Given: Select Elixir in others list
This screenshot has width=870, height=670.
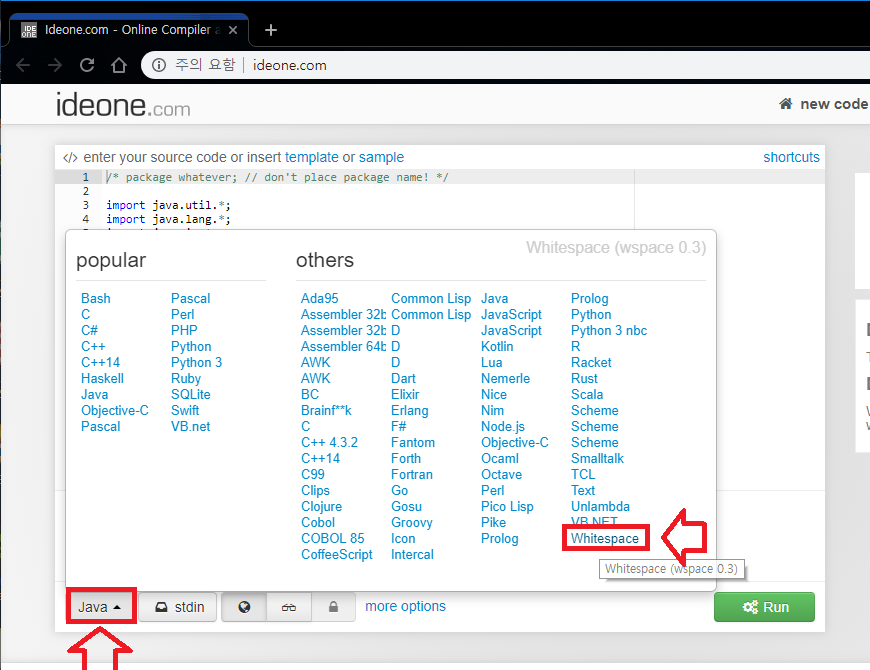Looking at the screenshot, I should [x=405, y=395].
